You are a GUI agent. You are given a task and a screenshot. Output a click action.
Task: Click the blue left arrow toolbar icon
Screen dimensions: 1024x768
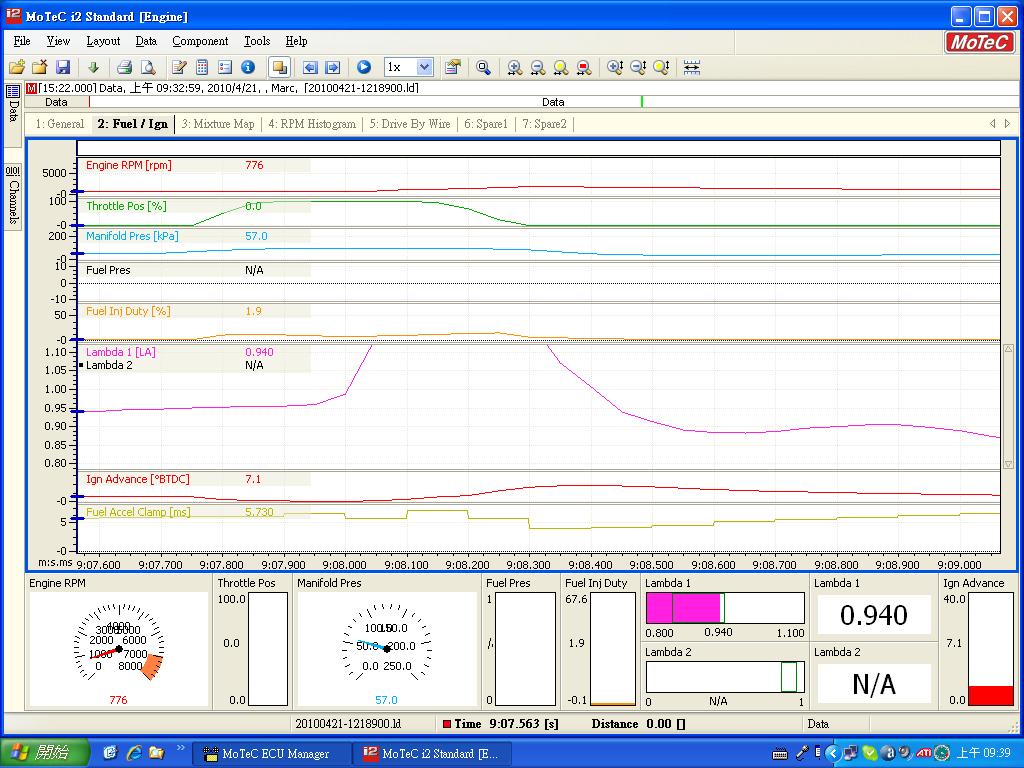pyautogui.click(x=310, y=67)
